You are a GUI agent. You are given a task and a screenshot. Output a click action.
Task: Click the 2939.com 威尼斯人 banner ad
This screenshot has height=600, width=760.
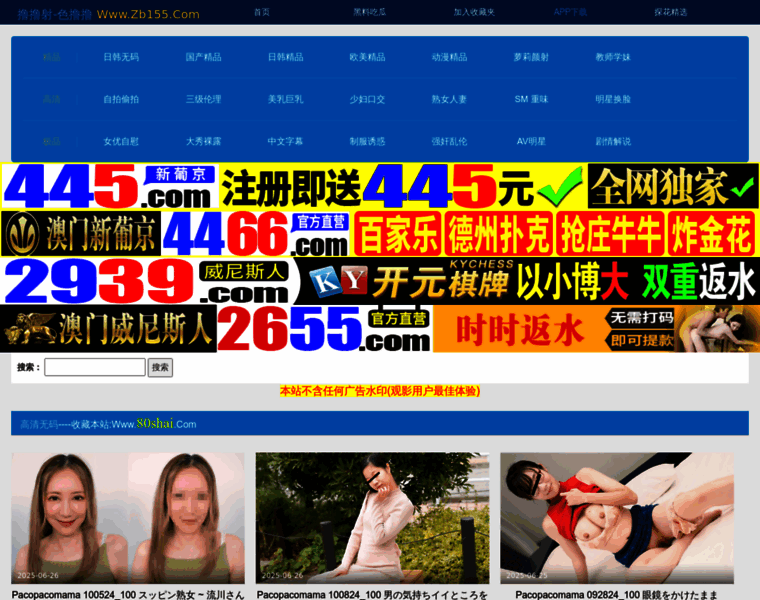(380, 281)
